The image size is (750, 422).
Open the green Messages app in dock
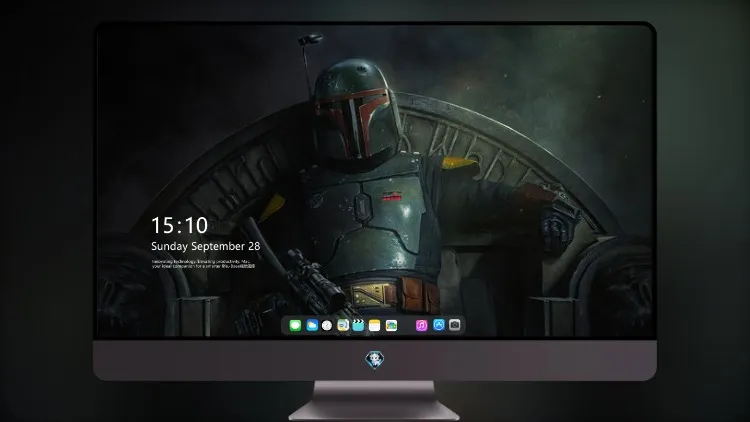(x=295, y=325)
